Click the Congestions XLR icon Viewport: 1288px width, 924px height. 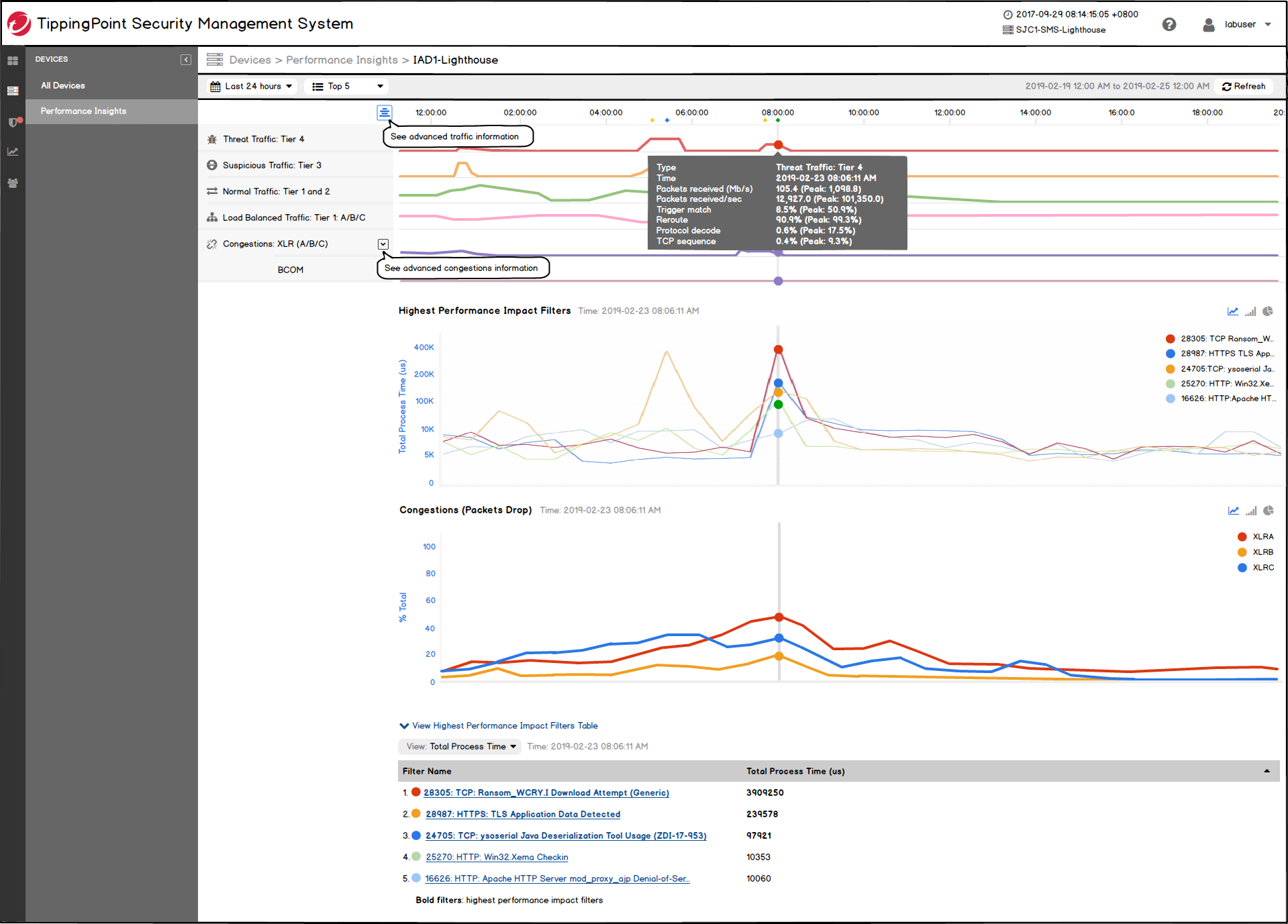[x=212, y=244]
